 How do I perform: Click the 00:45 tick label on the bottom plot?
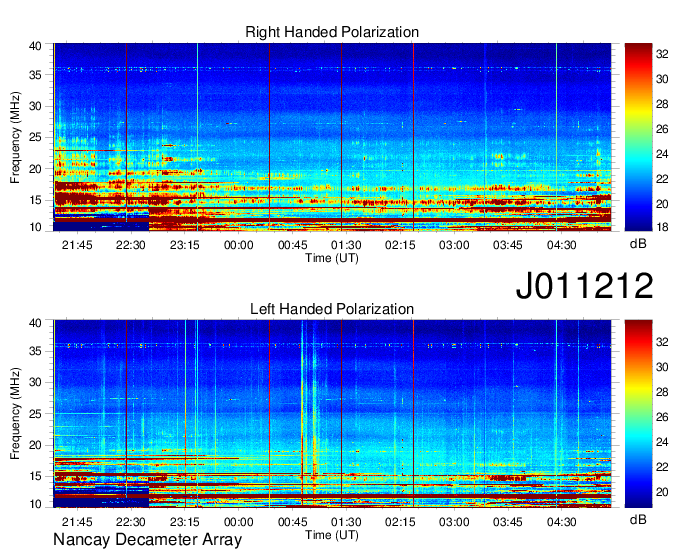coord(292,522)
